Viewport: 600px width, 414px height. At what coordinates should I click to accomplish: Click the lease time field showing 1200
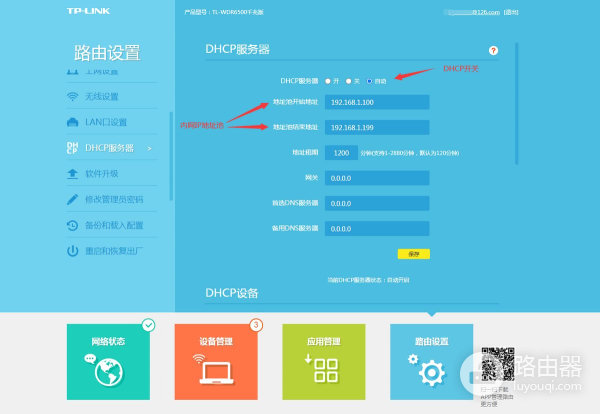[341, 153]
